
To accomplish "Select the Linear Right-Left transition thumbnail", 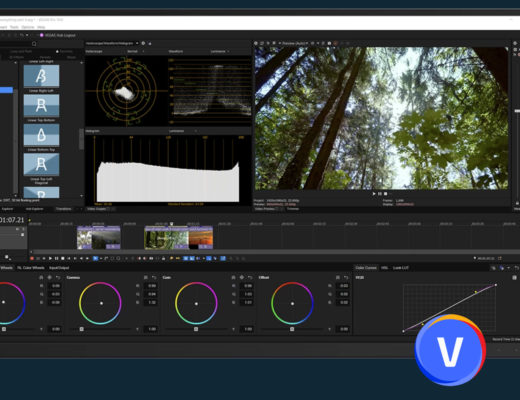I will (41, 76).
